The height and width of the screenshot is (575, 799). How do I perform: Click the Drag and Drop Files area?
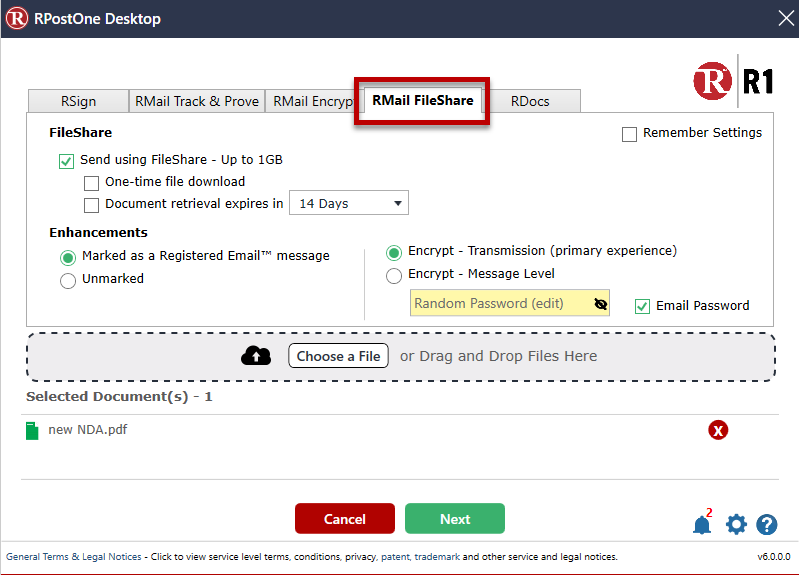(401, 357)
